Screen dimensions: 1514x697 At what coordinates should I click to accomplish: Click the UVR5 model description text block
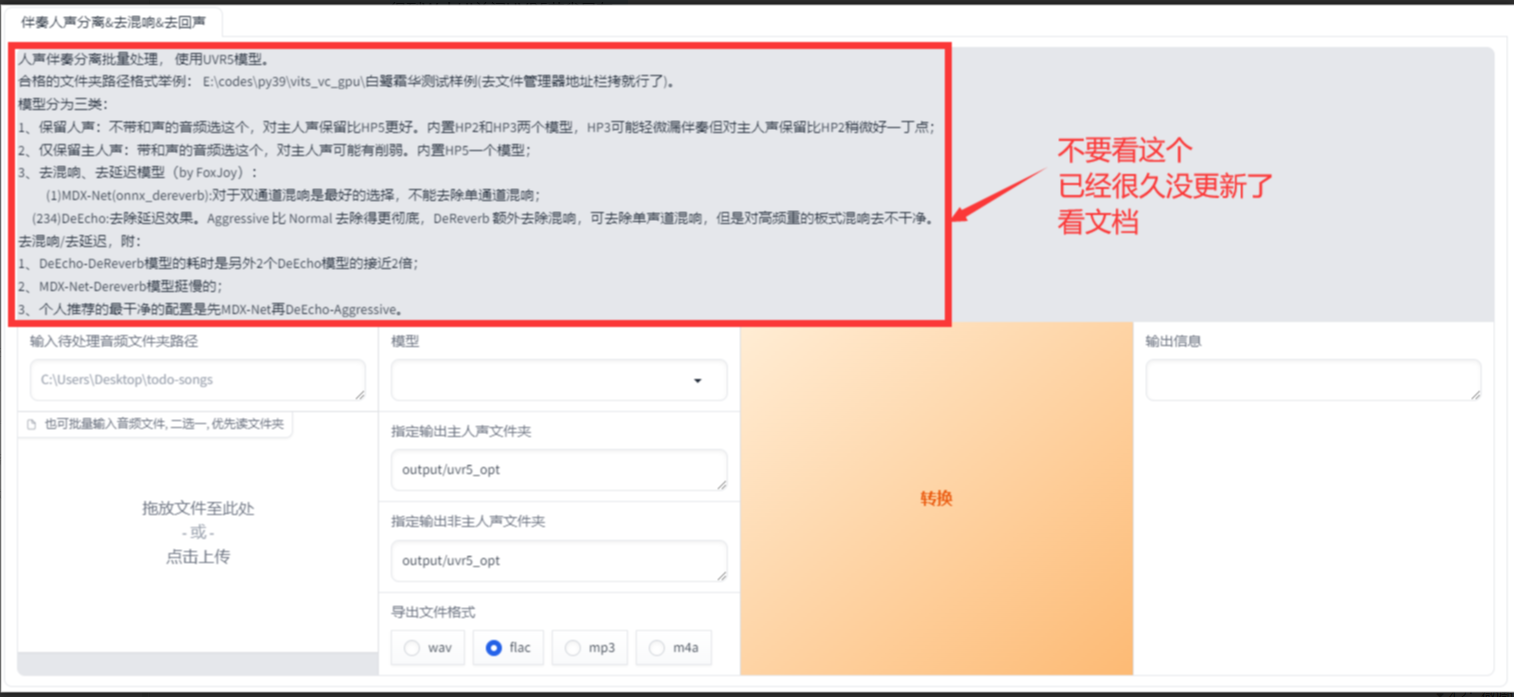478,184
